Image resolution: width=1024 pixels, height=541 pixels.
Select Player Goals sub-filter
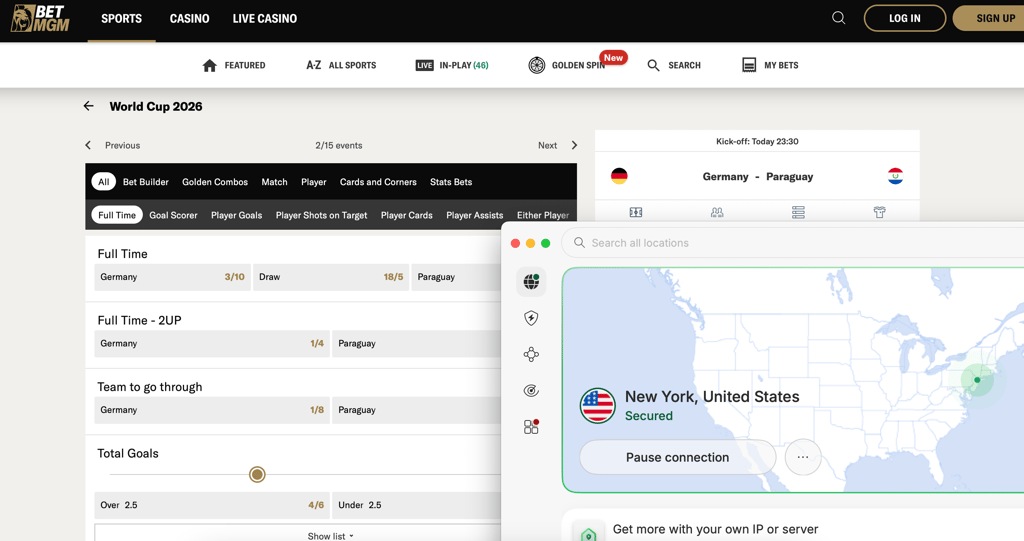pos(236,215)
